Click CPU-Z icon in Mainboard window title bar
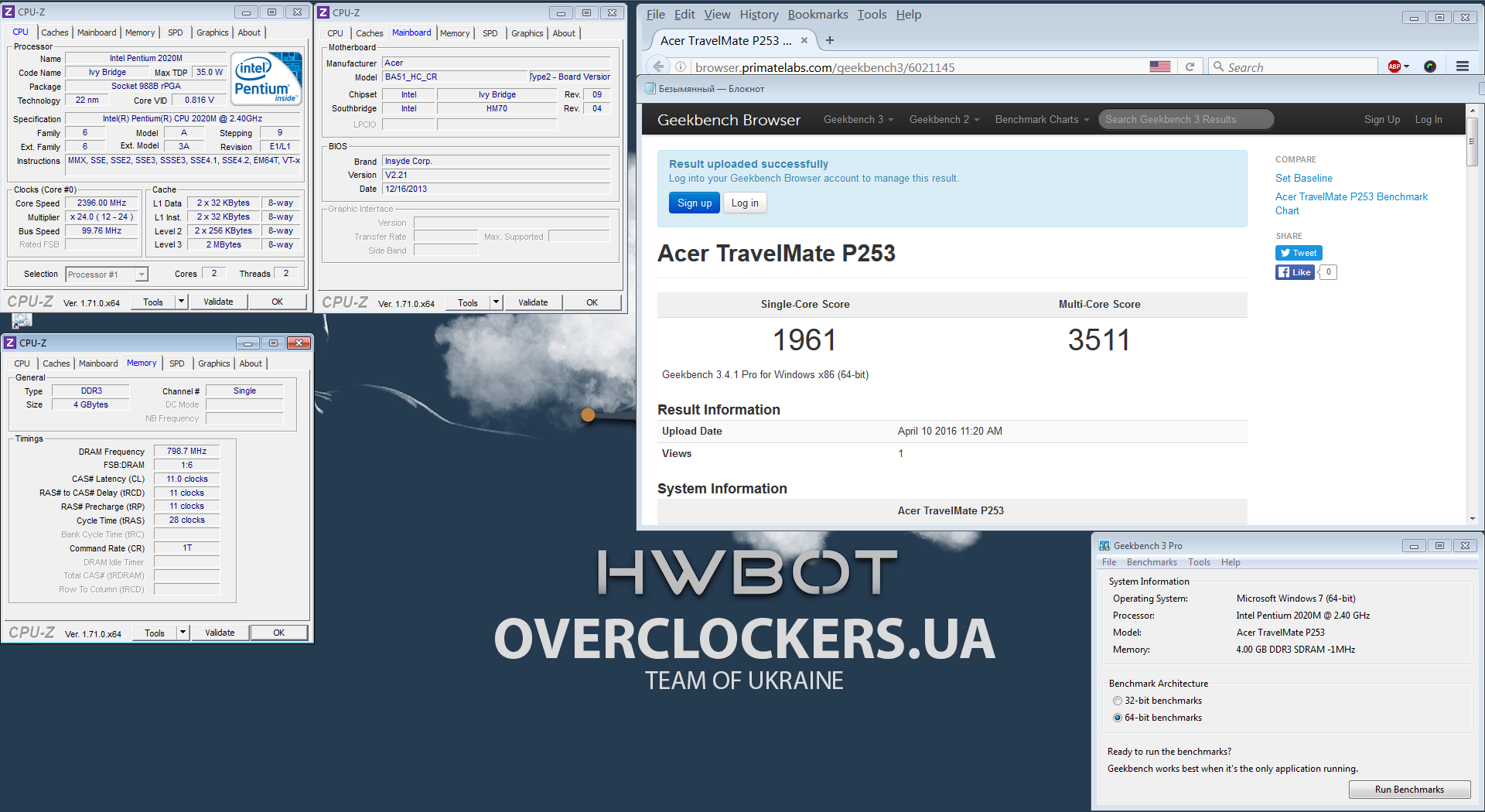The height and width of the screenshot is (812, 1485). [x=324, y=12]
